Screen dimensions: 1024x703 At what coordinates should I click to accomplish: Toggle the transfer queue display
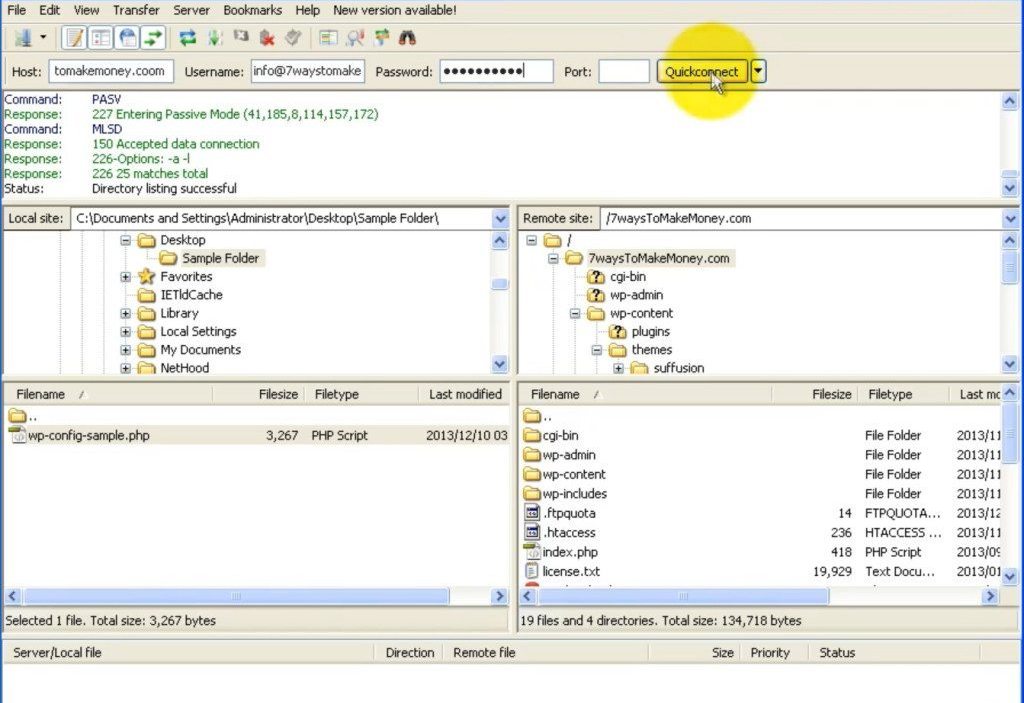pos(152,39)
